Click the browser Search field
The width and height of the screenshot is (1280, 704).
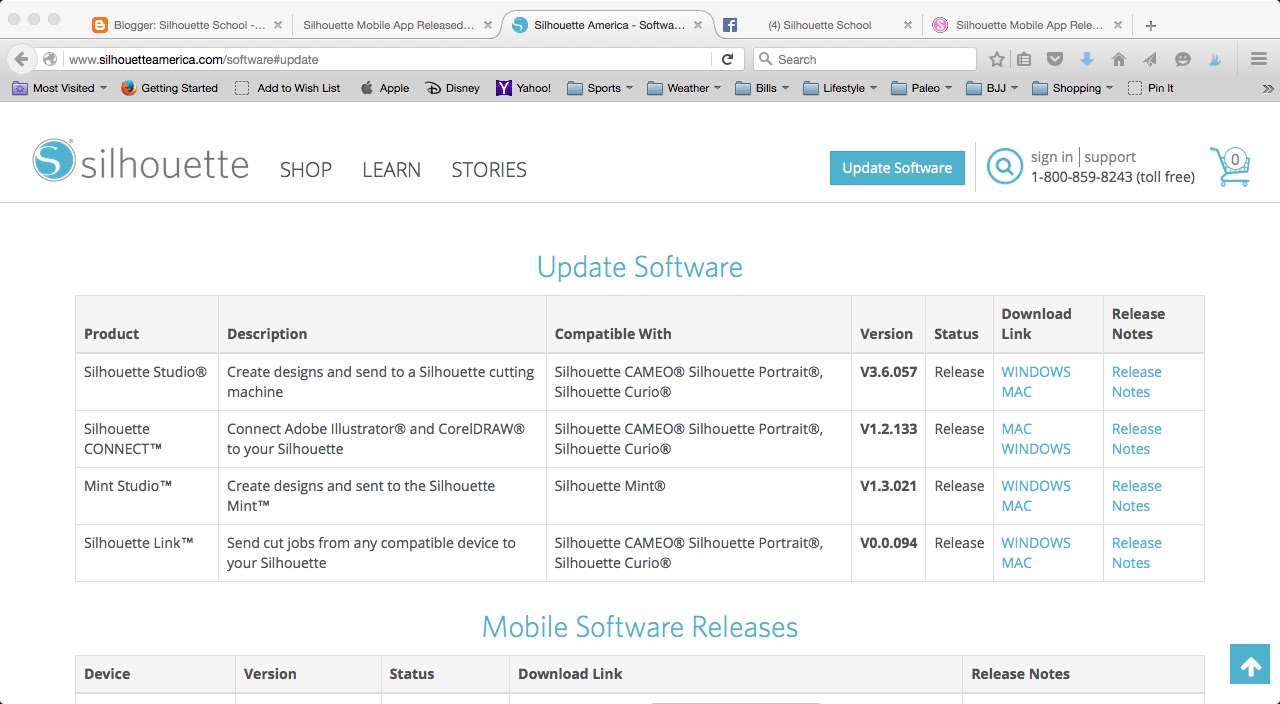865,59
